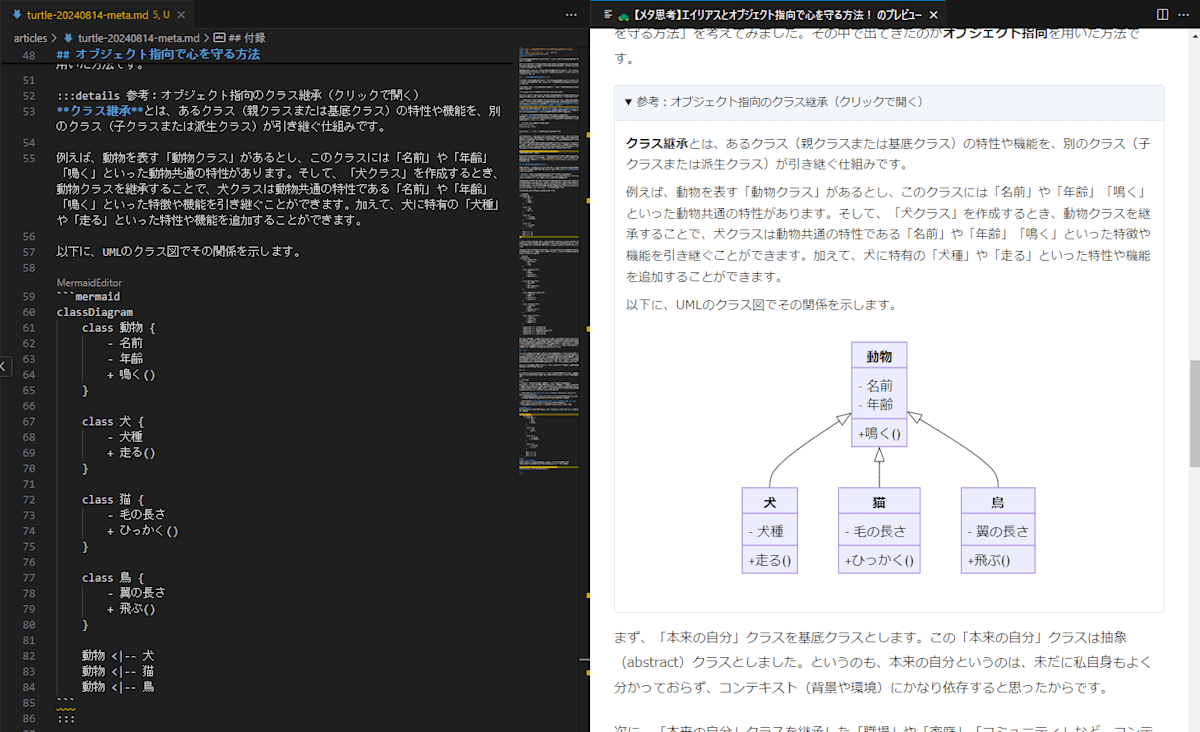Click the sticky heading オブジェクト指向で心を守る方法
The height and width of the screenshot is (732, 1200).
tap(159, 54)
